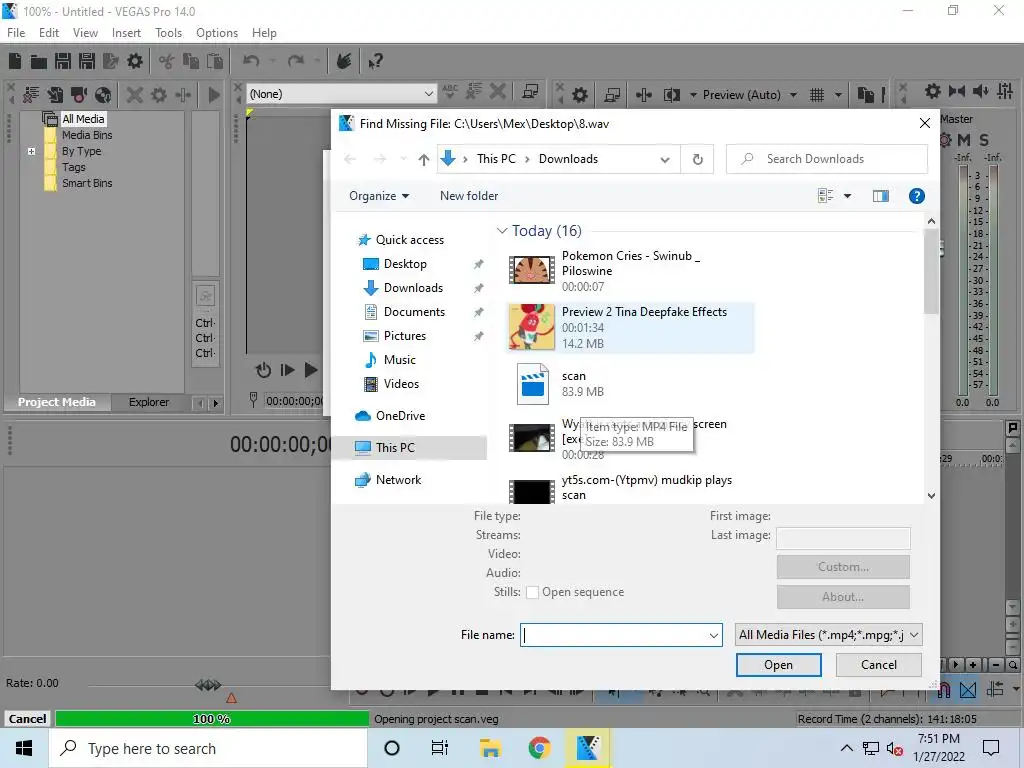This screenshot has width=1024, height=768.
Task: Click Remove Unused Media icon in Project Media
Action: (x=31, y=95)
